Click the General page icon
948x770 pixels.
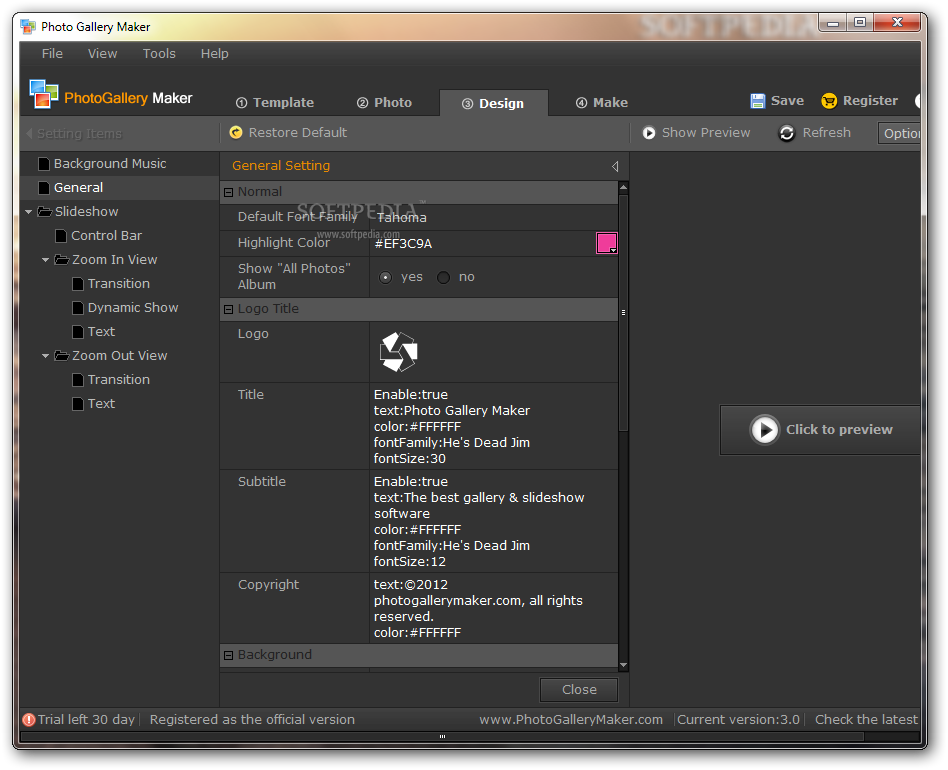(x=44, y=188)
